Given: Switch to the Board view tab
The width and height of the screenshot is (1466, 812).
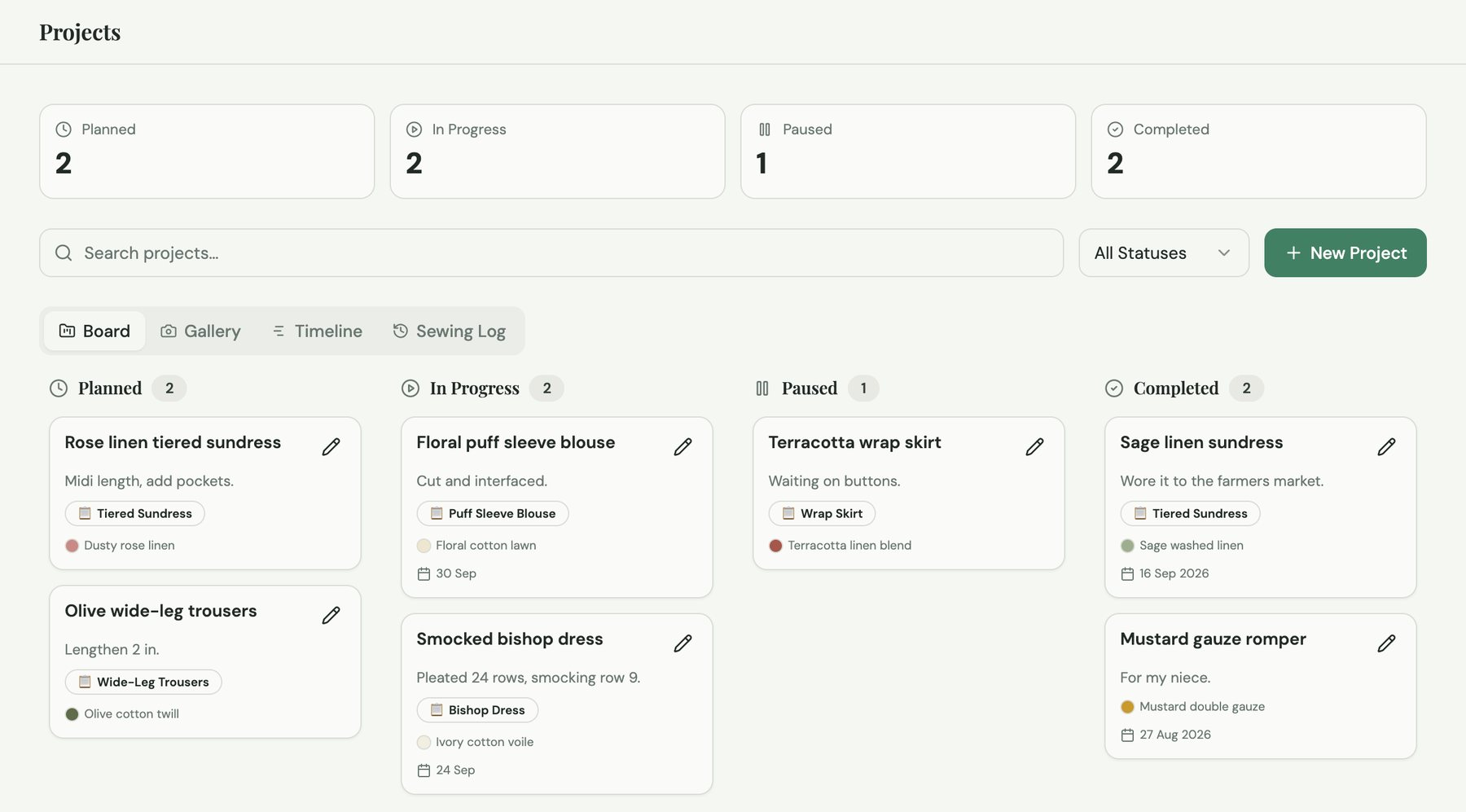Looking at the screenshot, I should coord(94,331).
